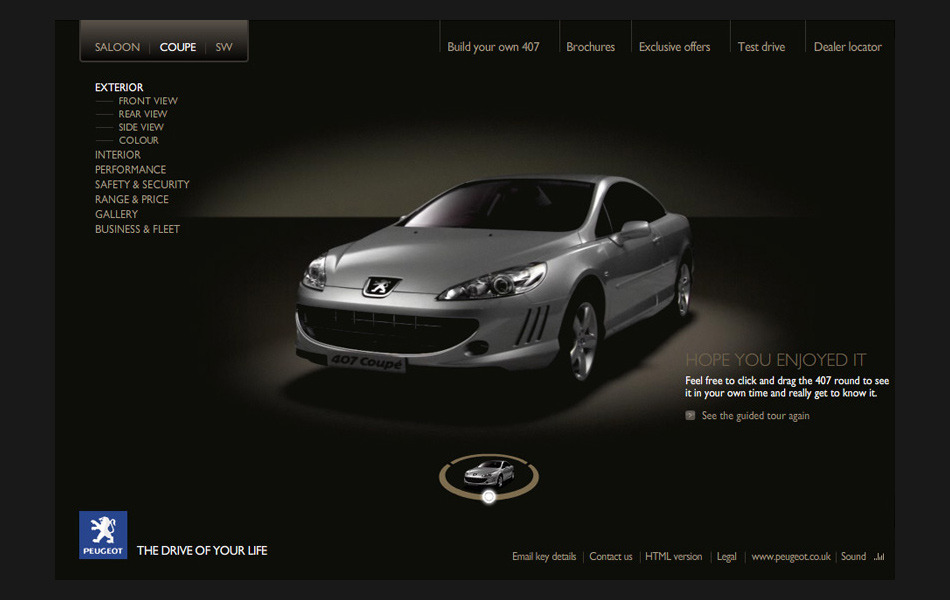This screenshot has height=600, width=950.
Task: Expand the INTERIOR section
Action: point(118,155)
